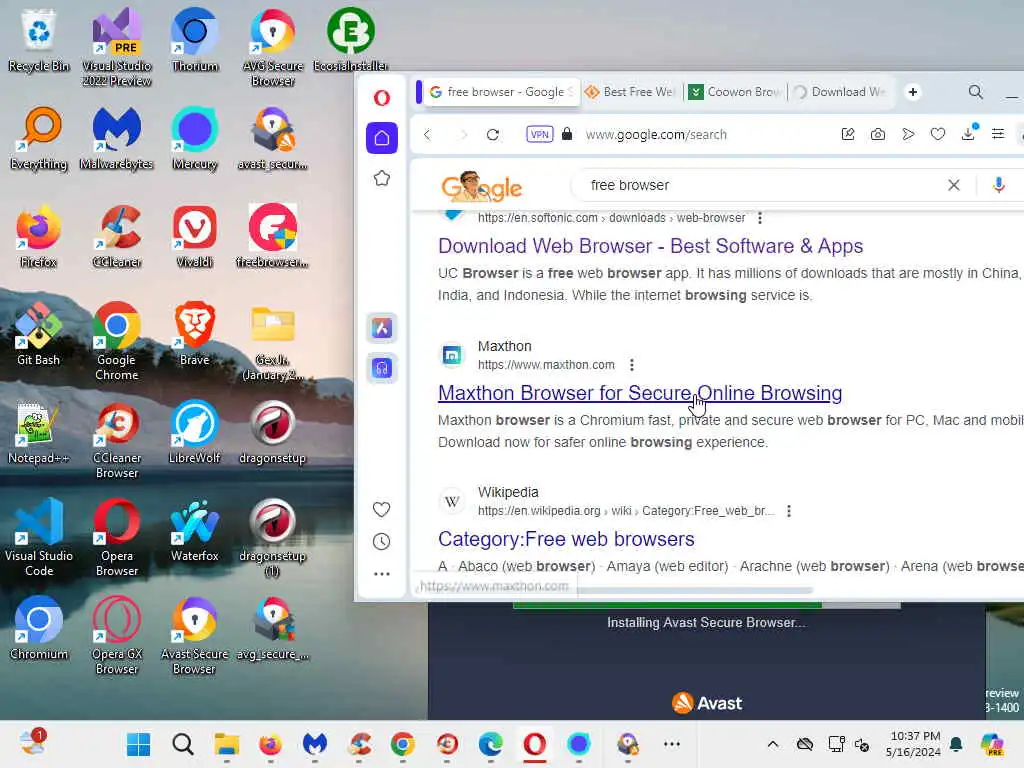The image size is (1024, 768).
Task: Select the AVG Secure Browser desktop shortcut
Action: pyautogui.click(x=273, y=48)
